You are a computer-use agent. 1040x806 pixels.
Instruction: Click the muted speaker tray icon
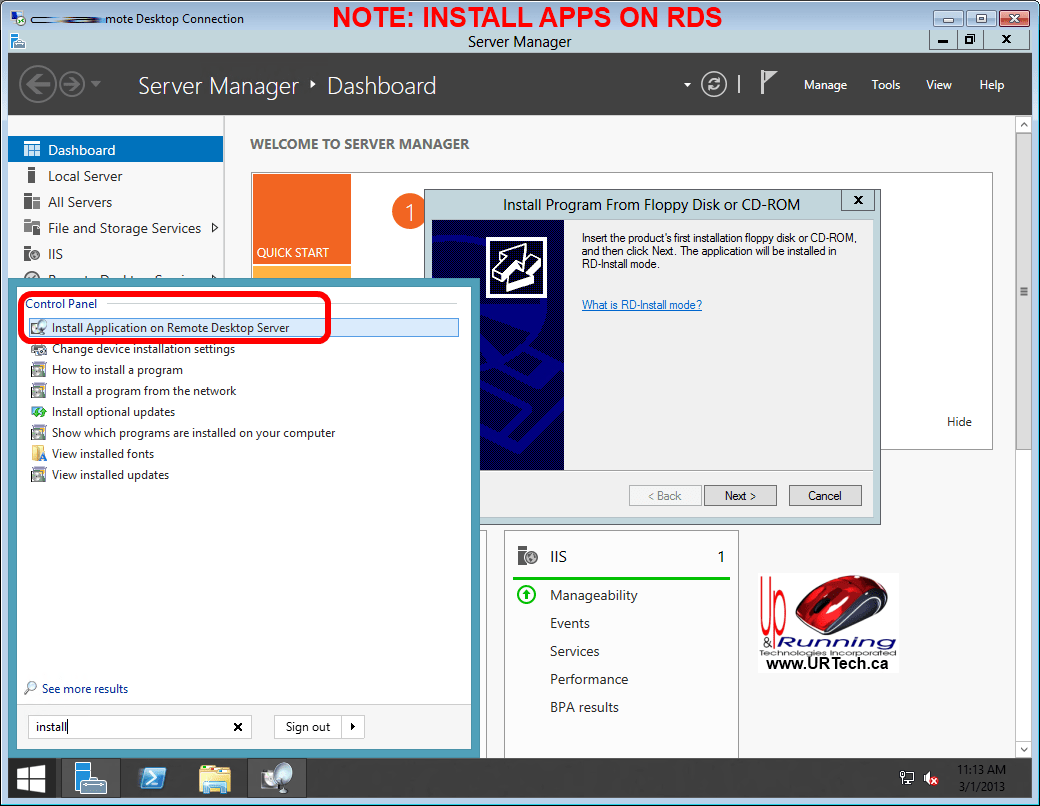coord(930,778)
